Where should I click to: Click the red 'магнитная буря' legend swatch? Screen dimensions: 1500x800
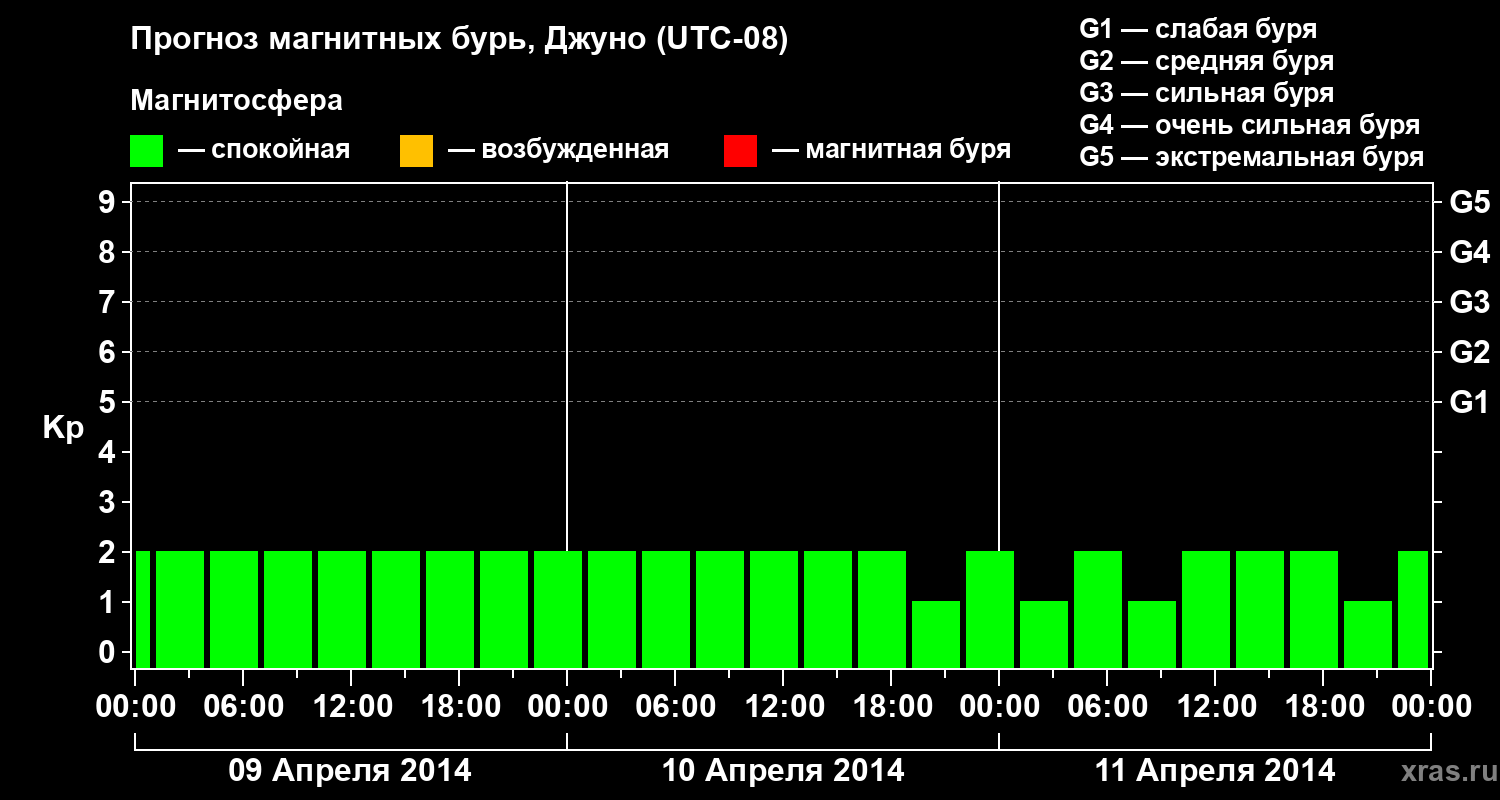coord(740,151)
